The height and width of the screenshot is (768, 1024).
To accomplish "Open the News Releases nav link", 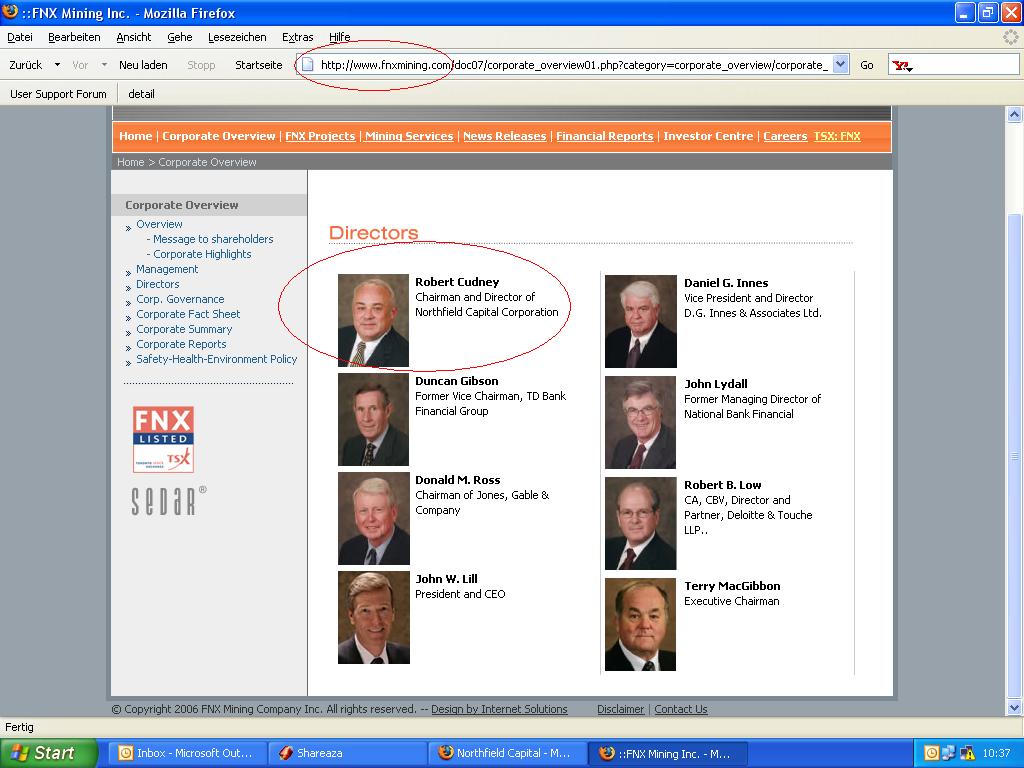I will (504, 136).
